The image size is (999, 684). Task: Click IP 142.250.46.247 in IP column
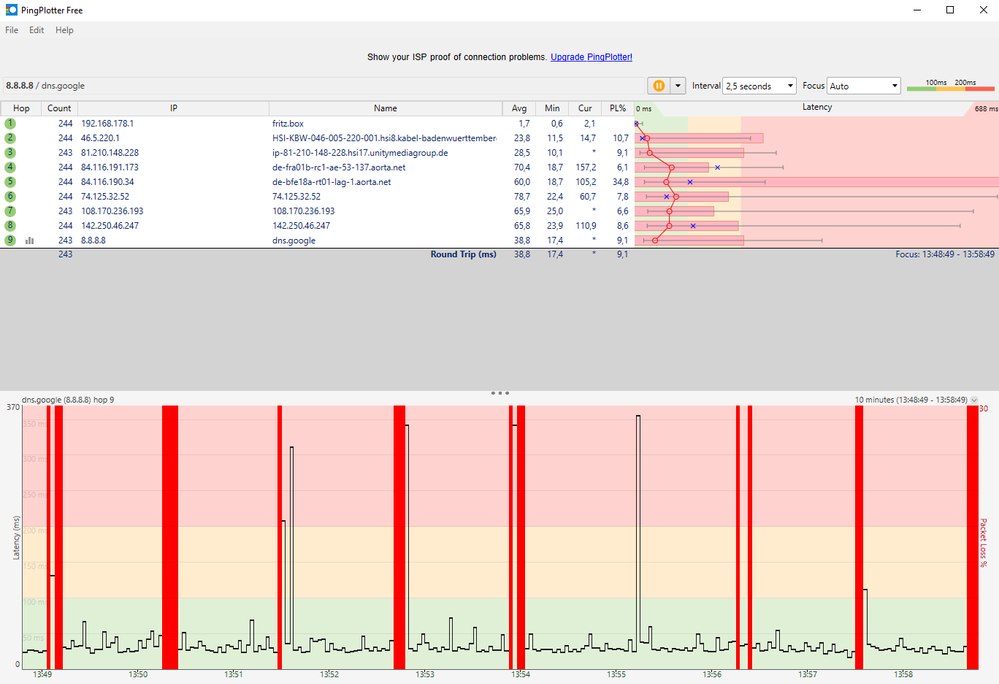[110, 226]
